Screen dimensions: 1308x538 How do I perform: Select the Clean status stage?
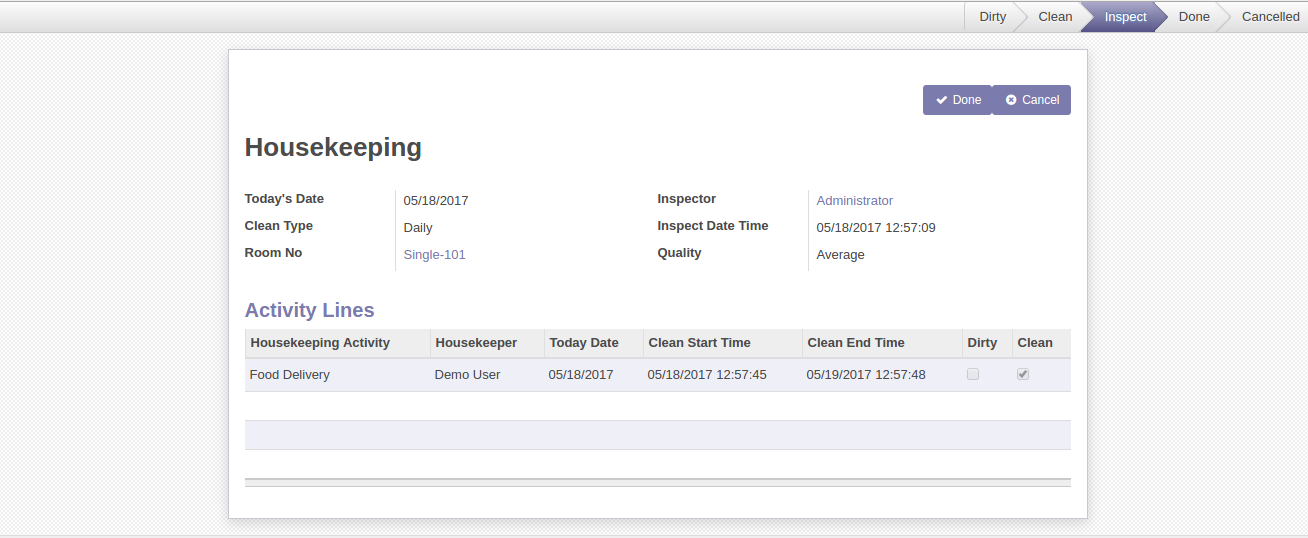click(1055, 17)
